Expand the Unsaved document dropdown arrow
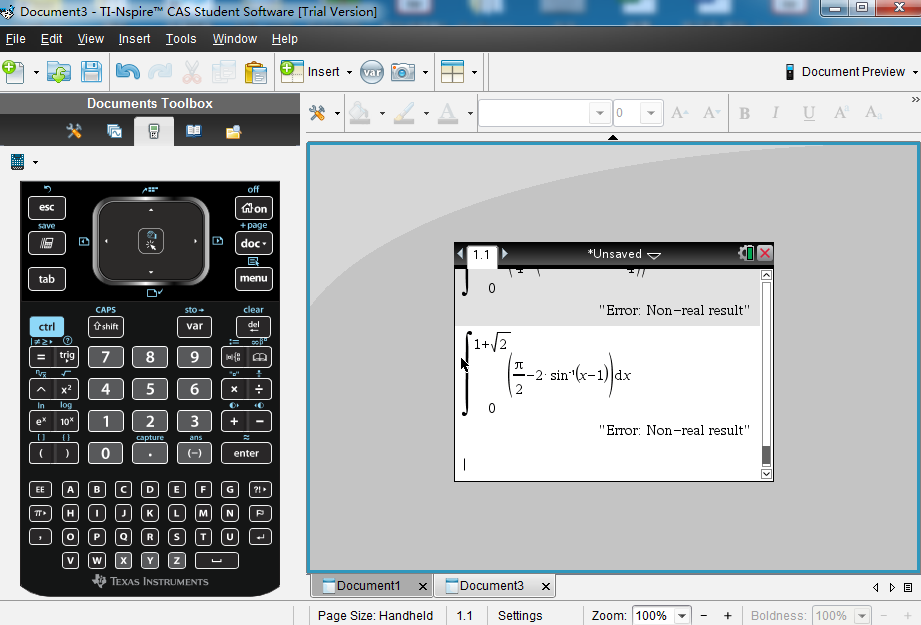The image size is (921, 625). pyautogui.click(x=654, y=255)
